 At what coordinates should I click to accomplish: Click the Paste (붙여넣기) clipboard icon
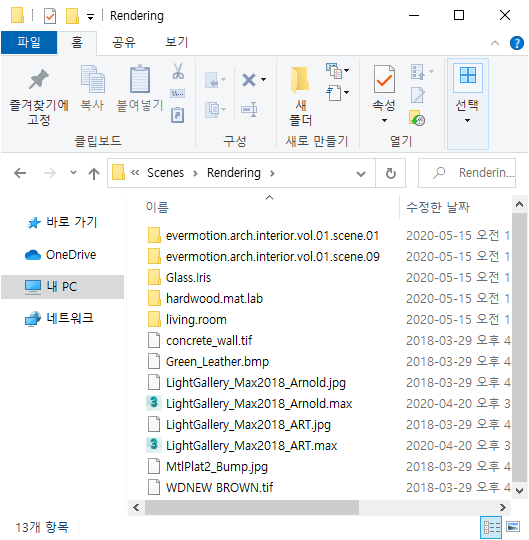point(140,79)
